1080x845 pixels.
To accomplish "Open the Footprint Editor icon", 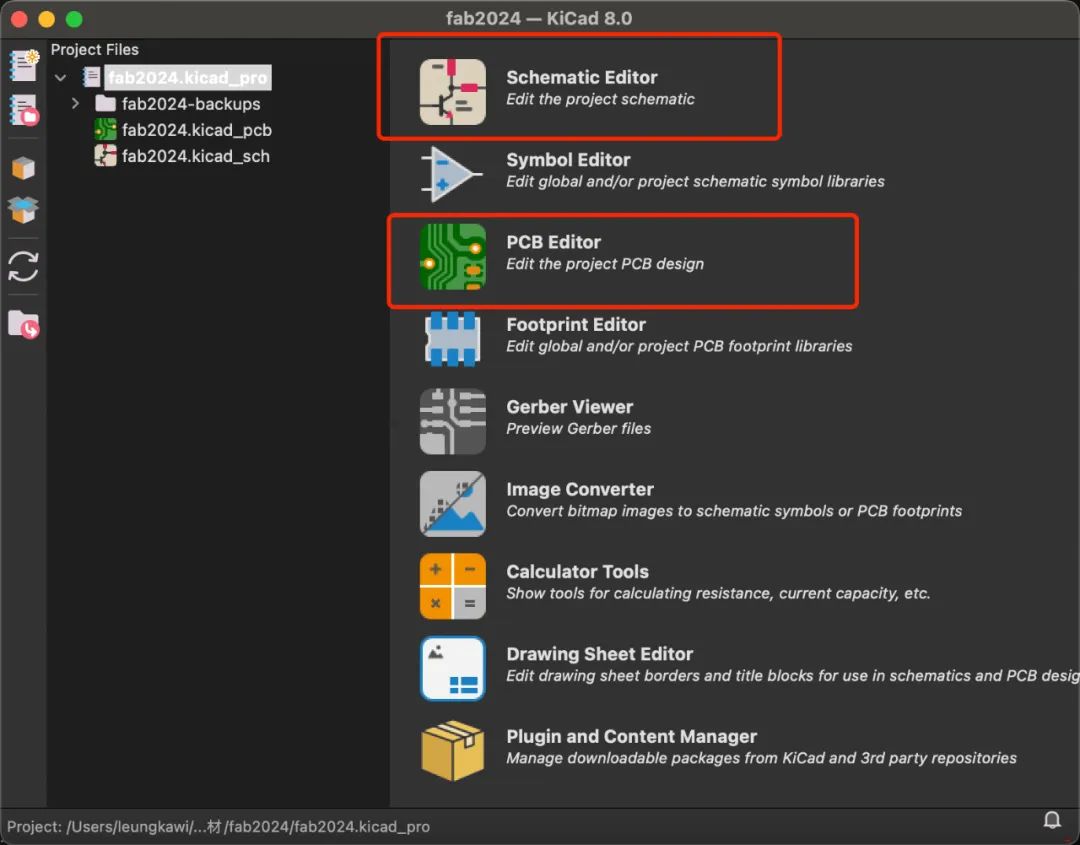I will coord(453,339).
